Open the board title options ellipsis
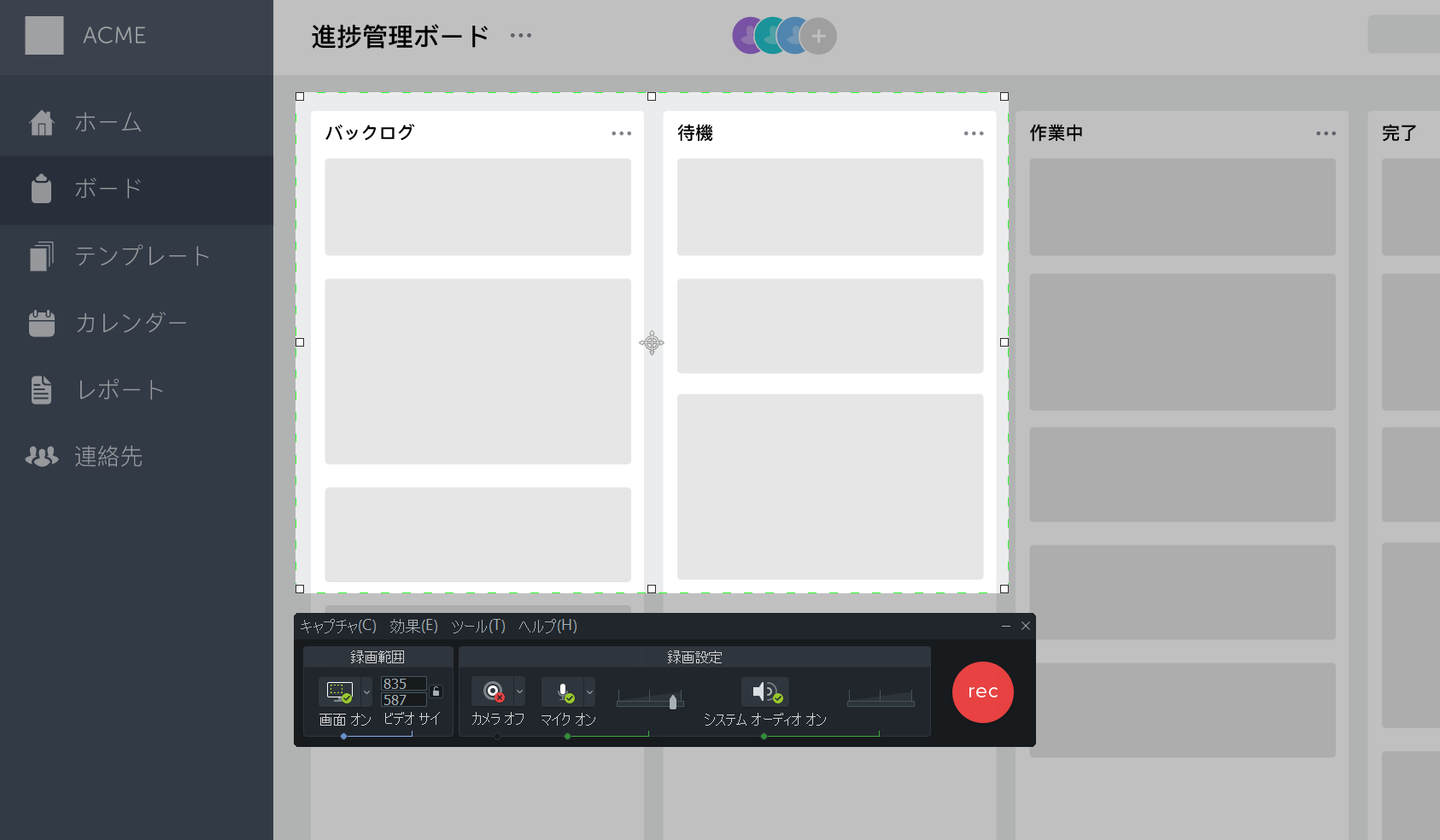Screen dimensions: 1440x840 [521, 36]
